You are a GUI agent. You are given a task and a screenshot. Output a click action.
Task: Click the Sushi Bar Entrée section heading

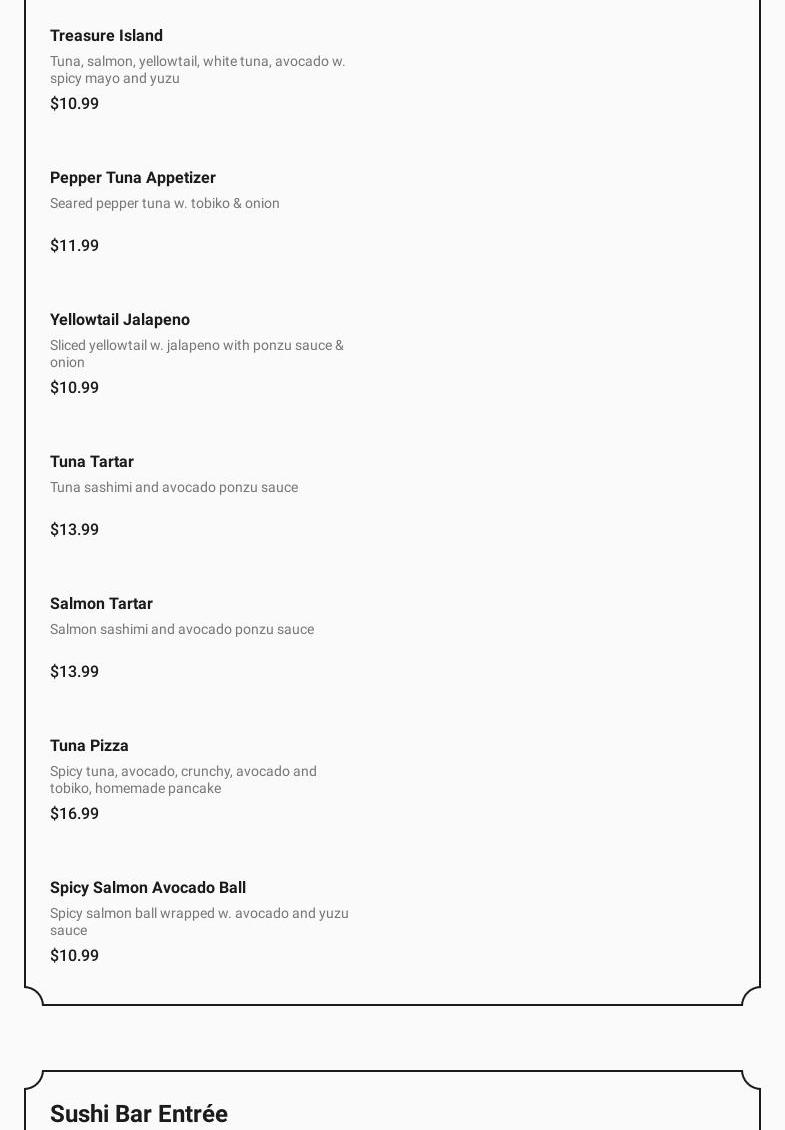click(139, 1114)
